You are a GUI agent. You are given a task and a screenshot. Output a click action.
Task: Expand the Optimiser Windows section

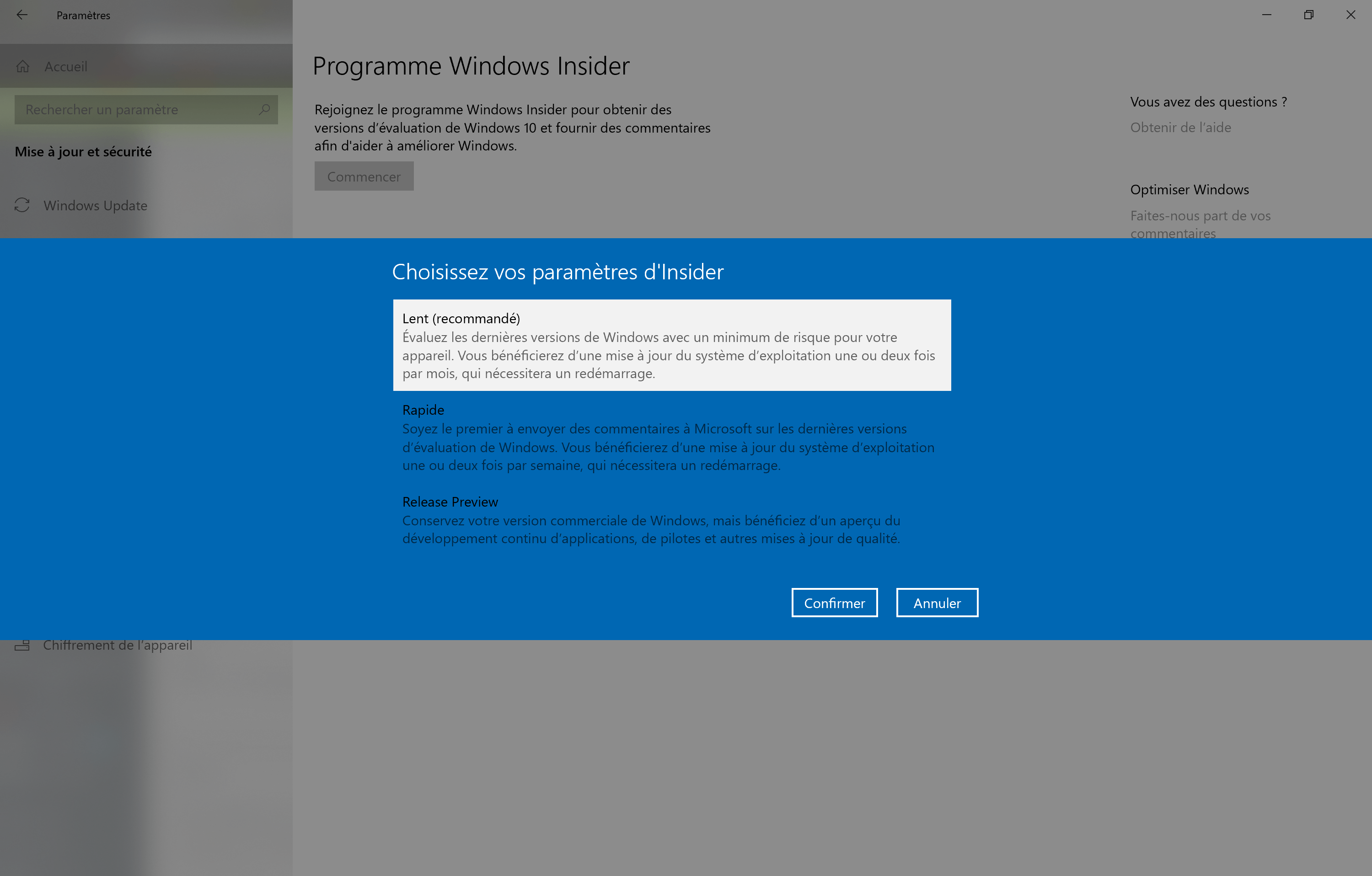(1189, 189)
